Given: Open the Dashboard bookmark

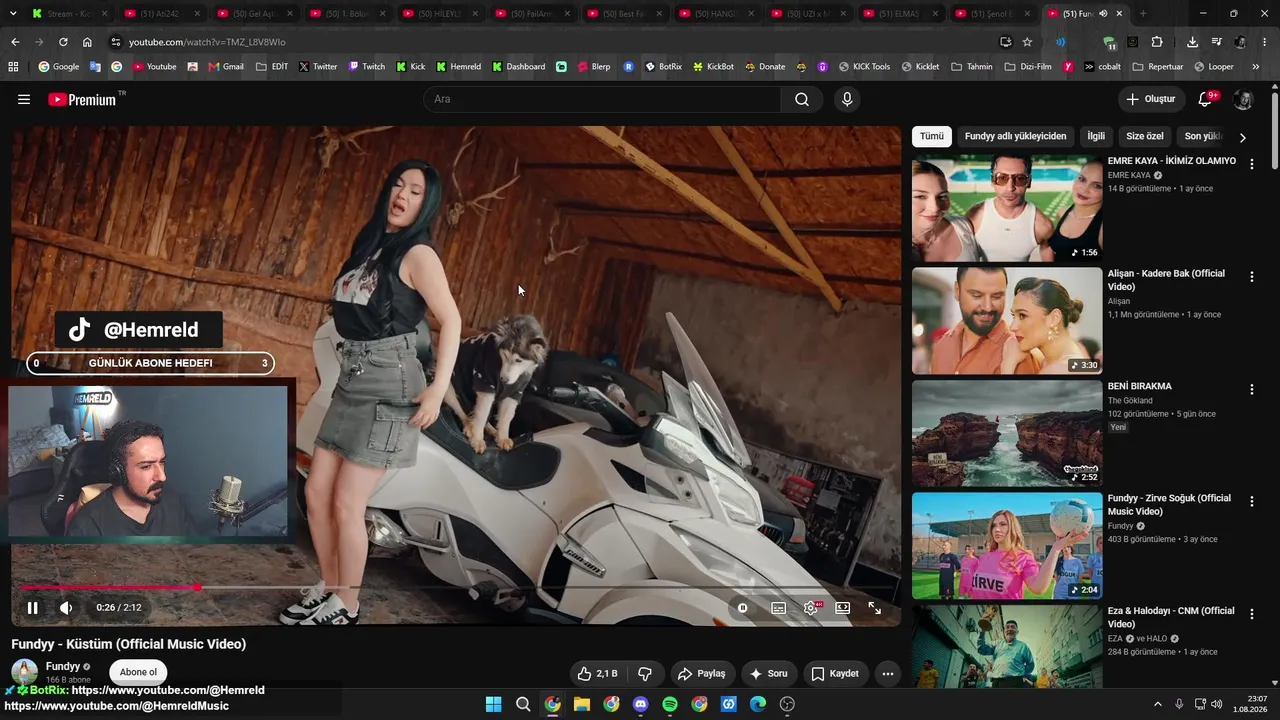Looking at the screenshot, I should (x=518, y=67).
